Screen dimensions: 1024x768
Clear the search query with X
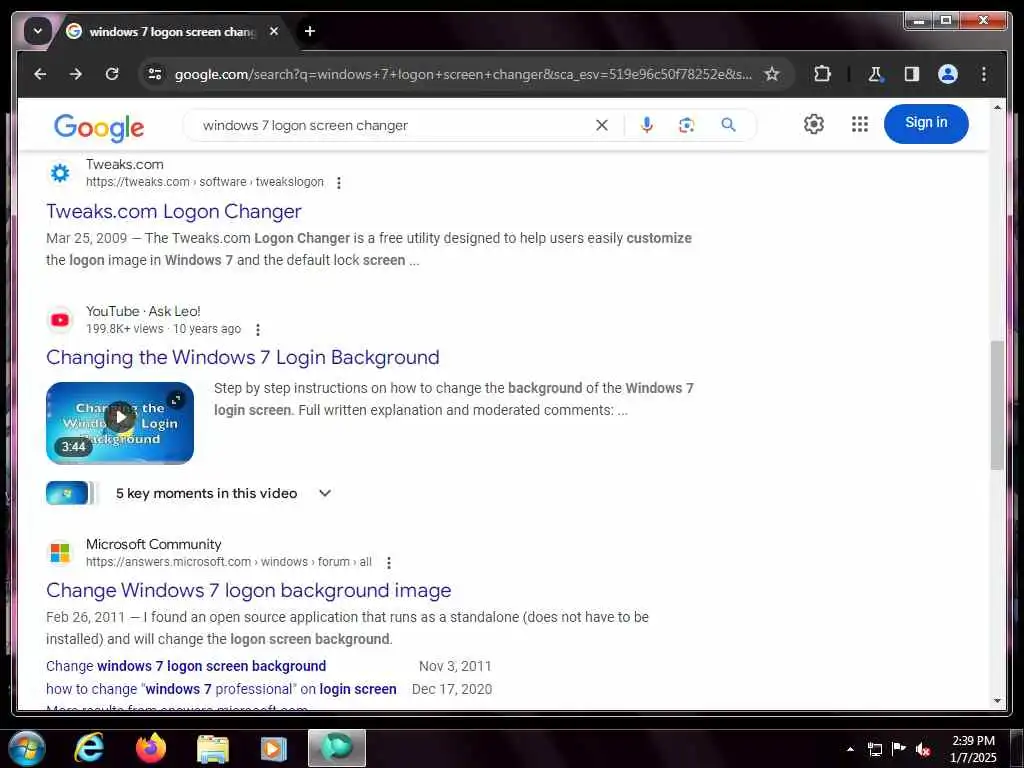point(602,125)
